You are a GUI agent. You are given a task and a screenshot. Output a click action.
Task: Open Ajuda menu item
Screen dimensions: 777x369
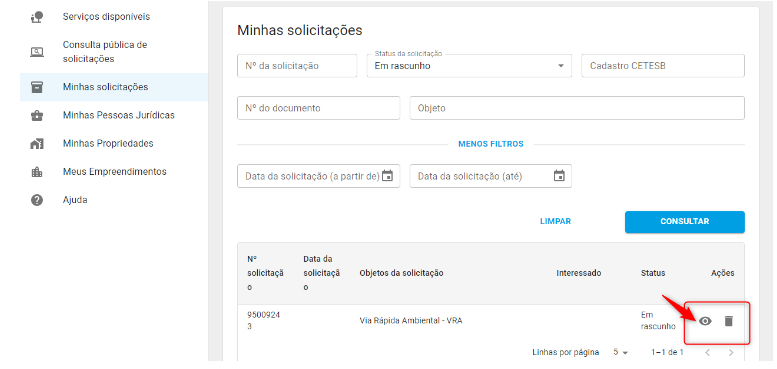[114, 200]
